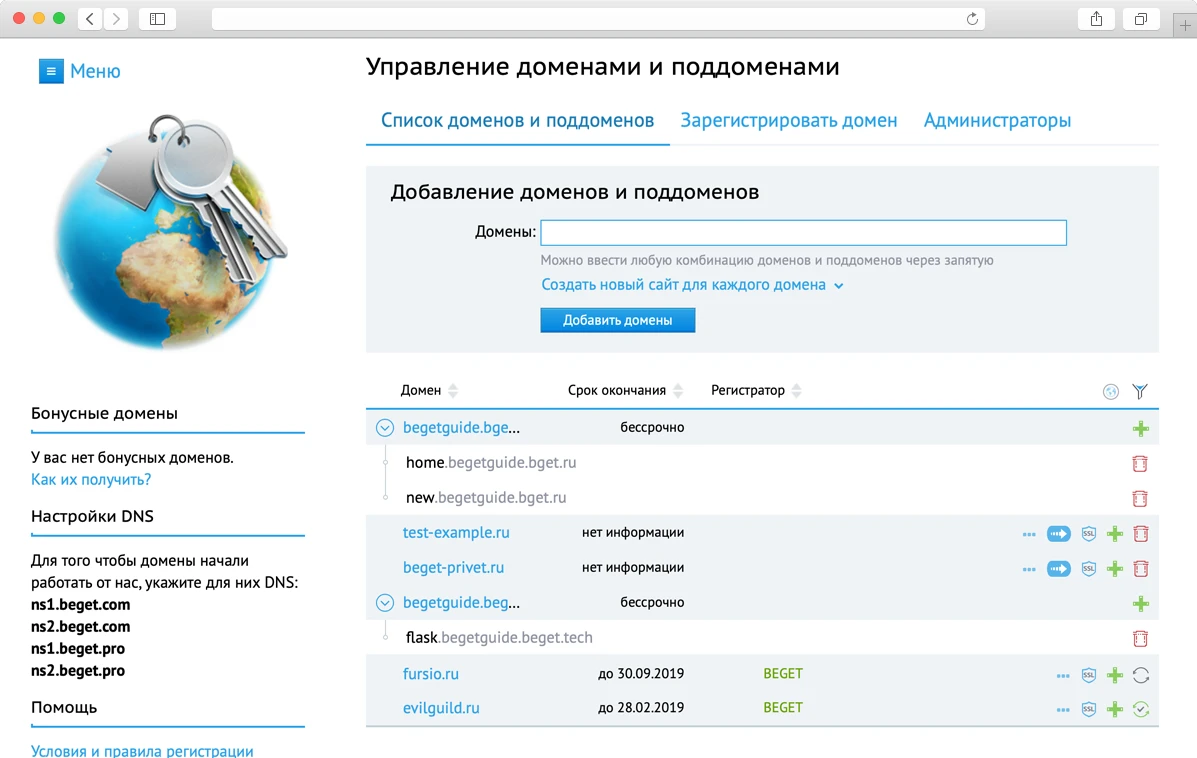Click the blue Menu button in sidebar
Screen dimensions: 1197x758
point(51,71)
